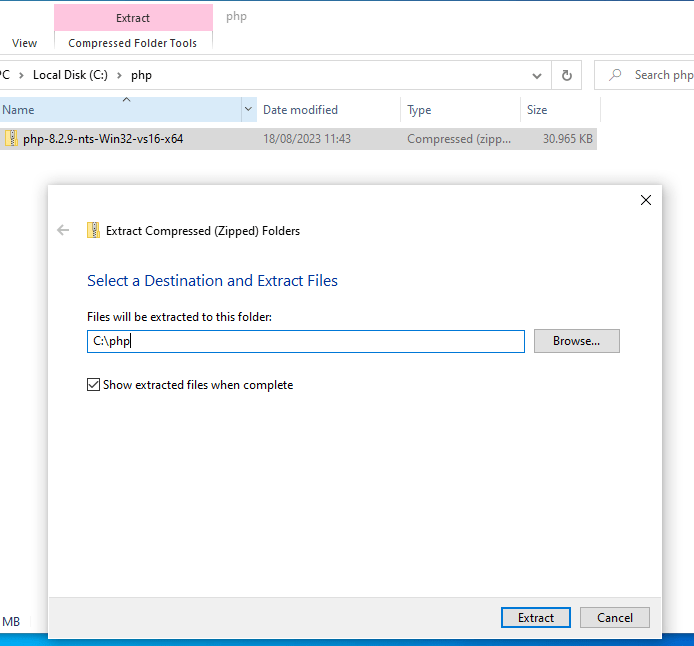694x646 pixels.
Task: Select the Compressed Folder Tools tab
Action: [133, 43]
